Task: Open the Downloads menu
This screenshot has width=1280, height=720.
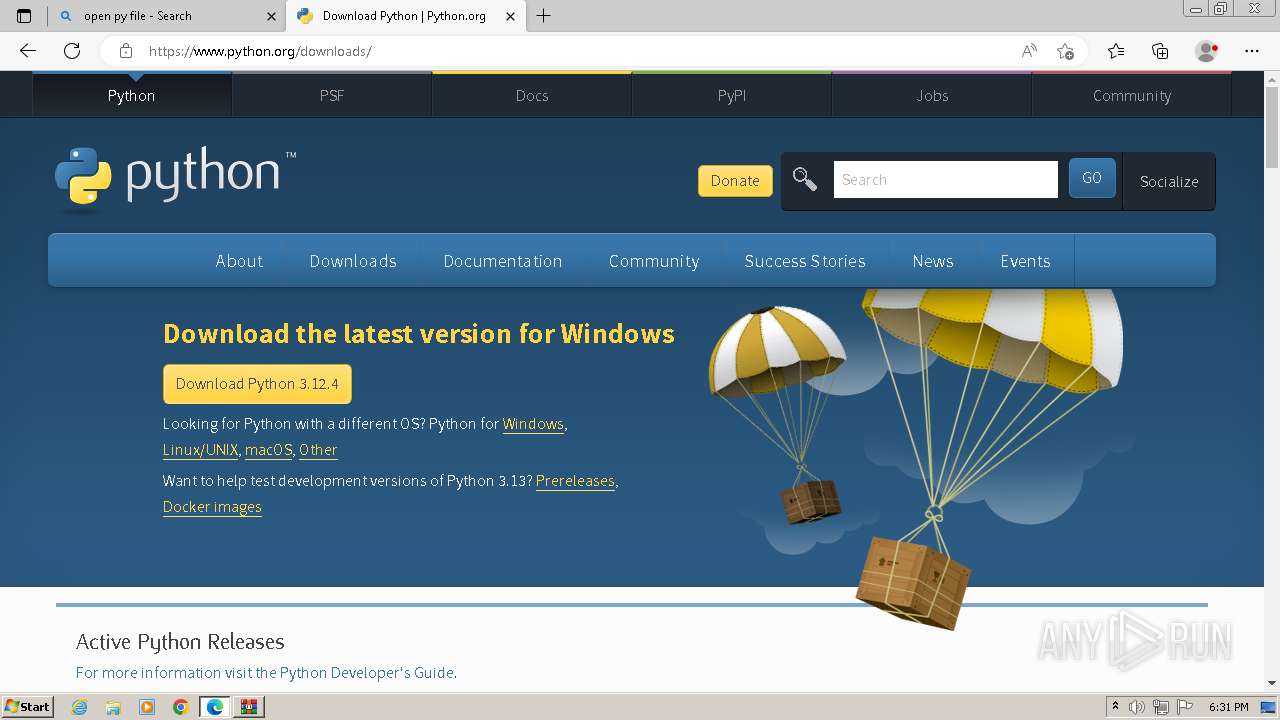Action: pos(353,261)
